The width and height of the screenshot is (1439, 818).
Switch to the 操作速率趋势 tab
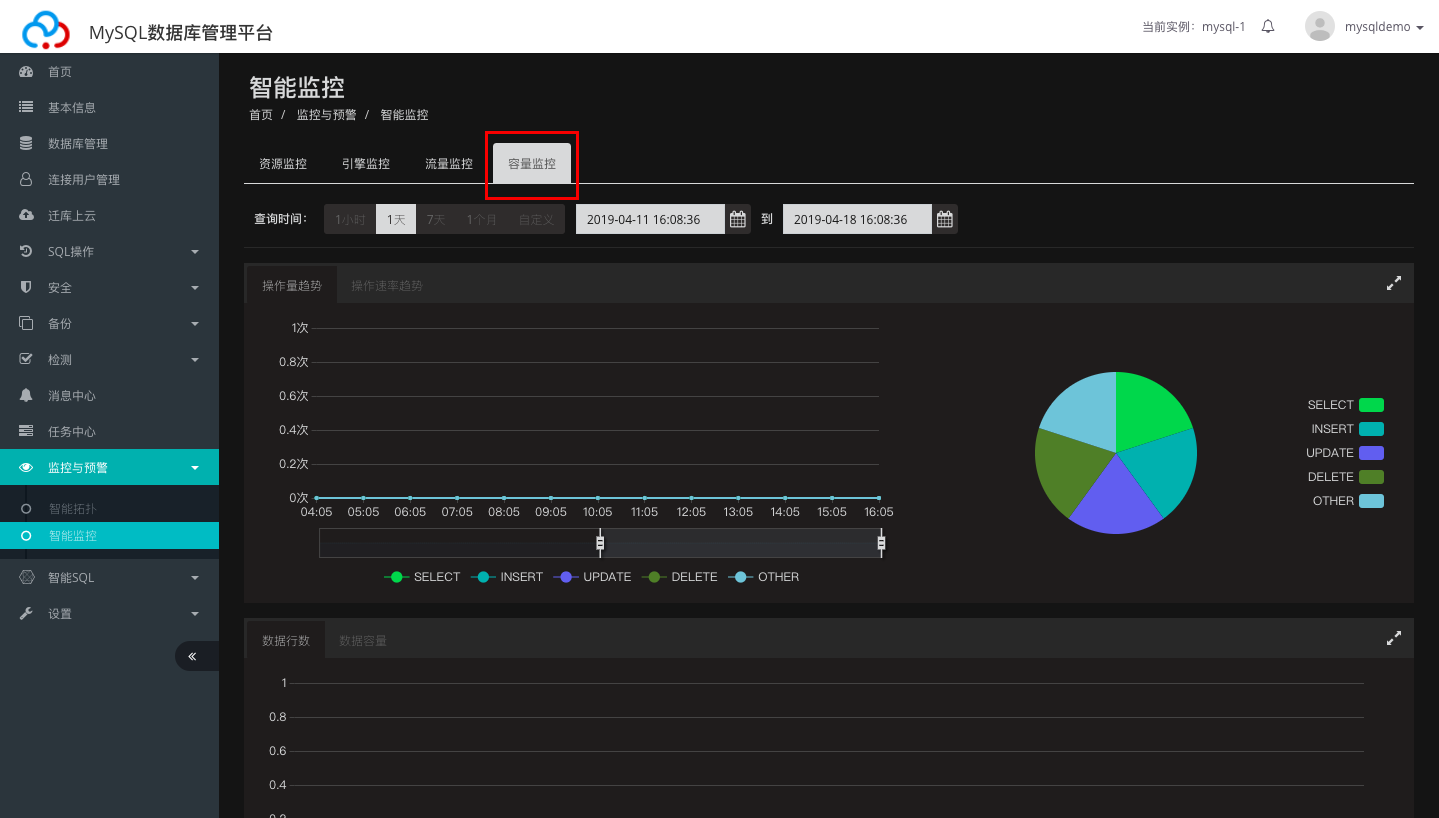(387, 286)
